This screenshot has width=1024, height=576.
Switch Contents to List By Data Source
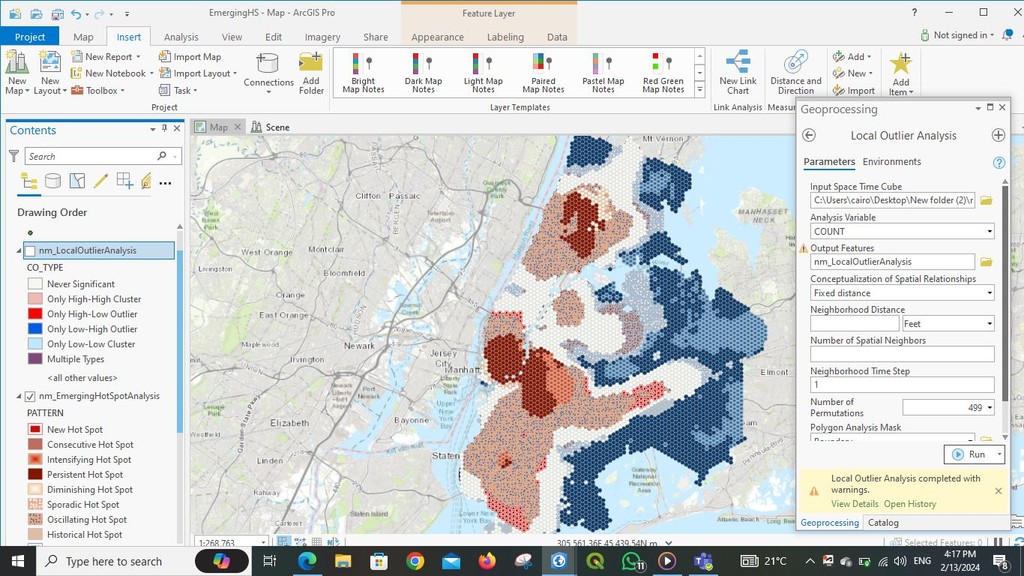[53, 181]
